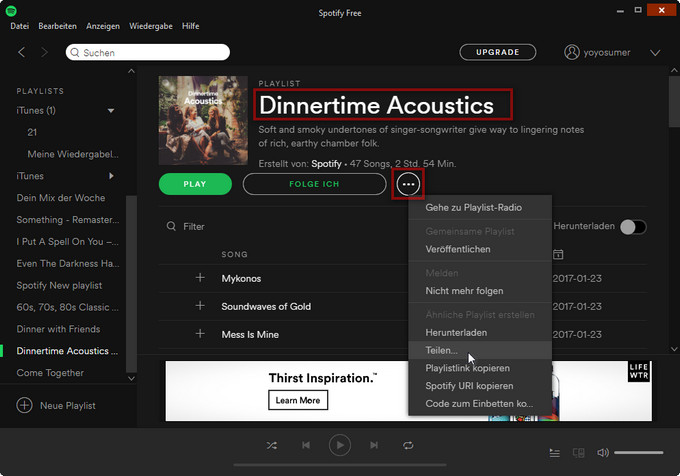The image size is (680, 476).
Task: Select the Mykonos song title
Action: pyautogui.click(x=241, y=278)
